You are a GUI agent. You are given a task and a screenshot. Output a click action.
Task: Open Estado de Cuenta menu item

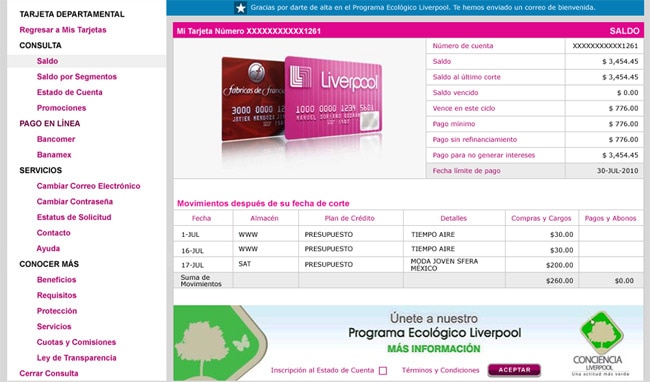tap(70, 92)
